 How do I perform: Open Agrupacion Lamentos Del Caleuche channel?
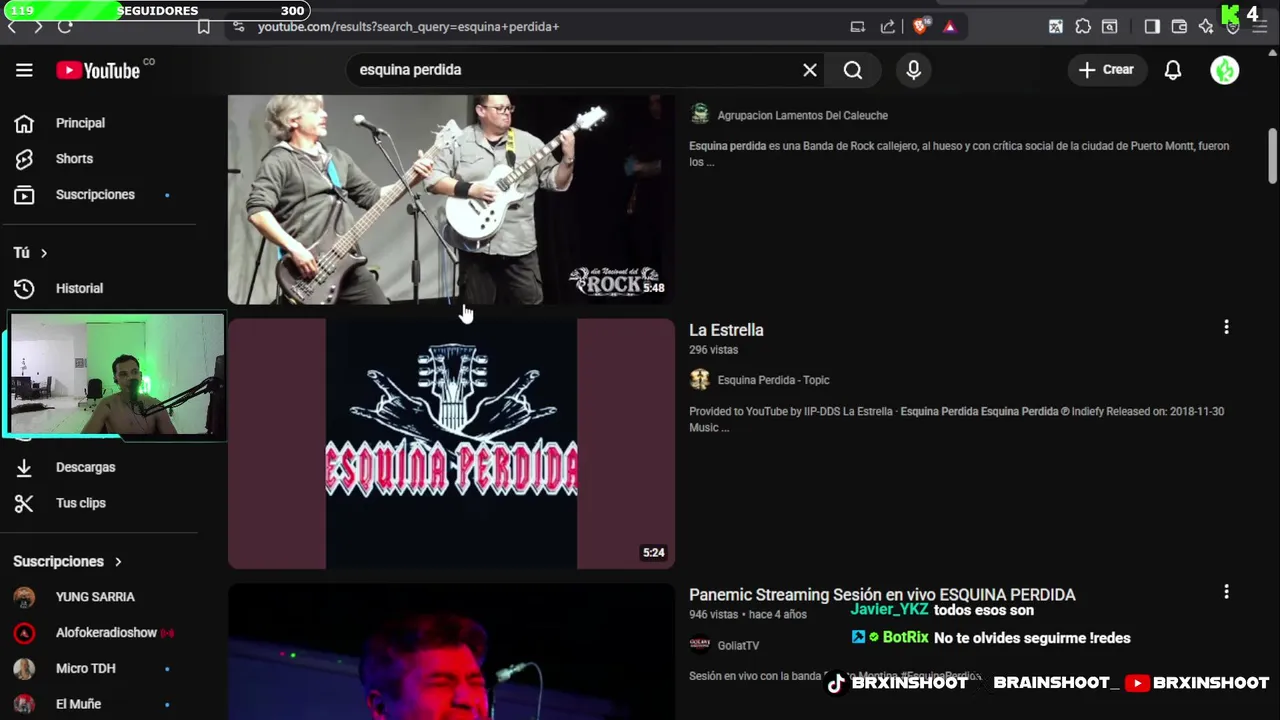(x=802, y=115)
